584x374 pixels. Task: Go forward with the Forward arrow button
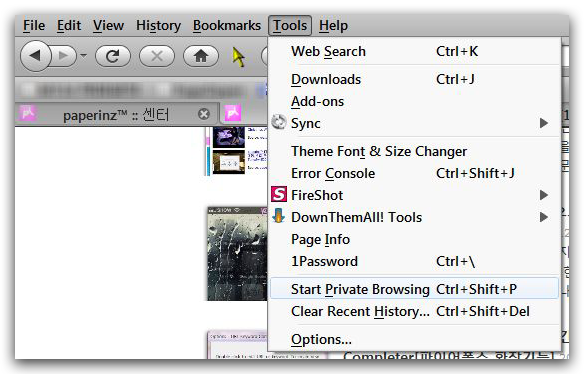pyautogui.click(x=64, y=56)
